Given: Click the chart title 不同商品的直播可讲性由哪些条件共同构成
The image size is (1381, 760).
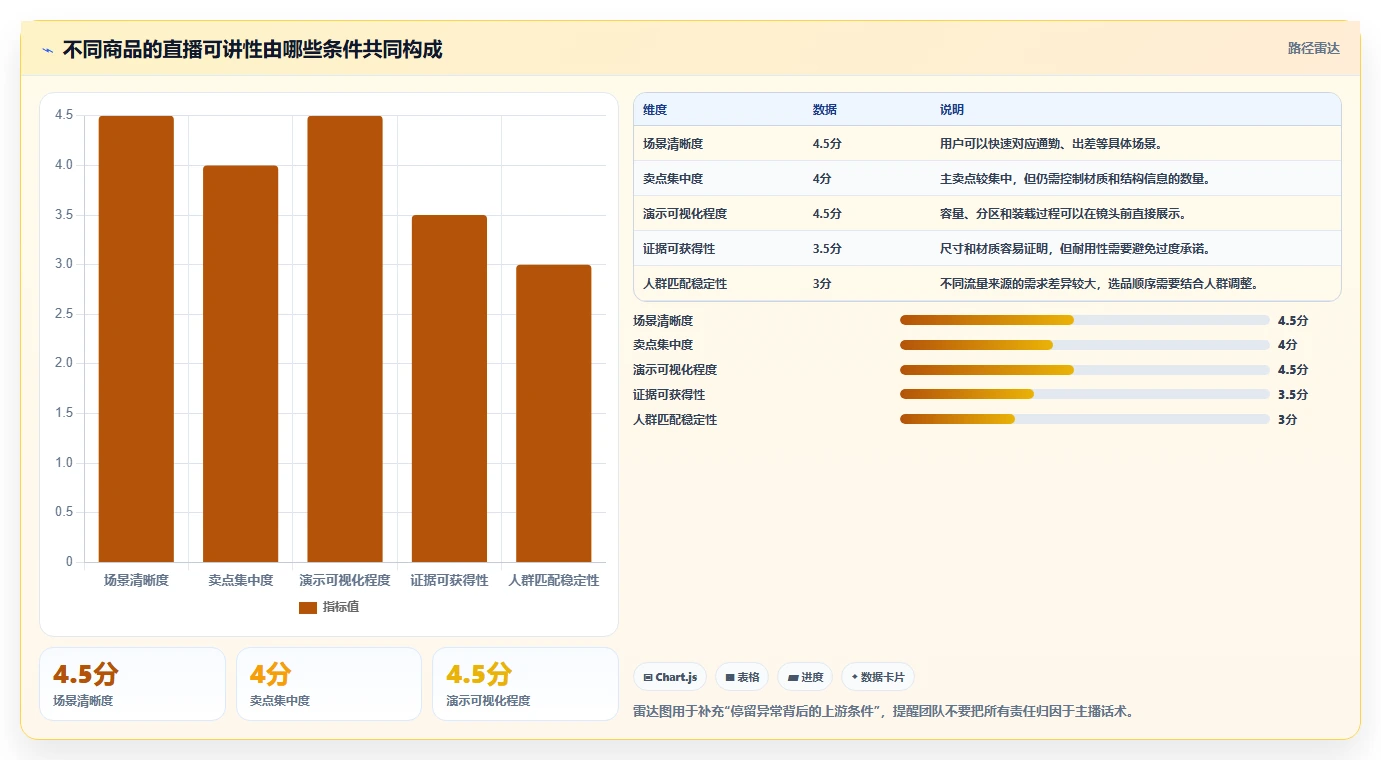Looking at the screenshot, I should (x=253, y=49).
